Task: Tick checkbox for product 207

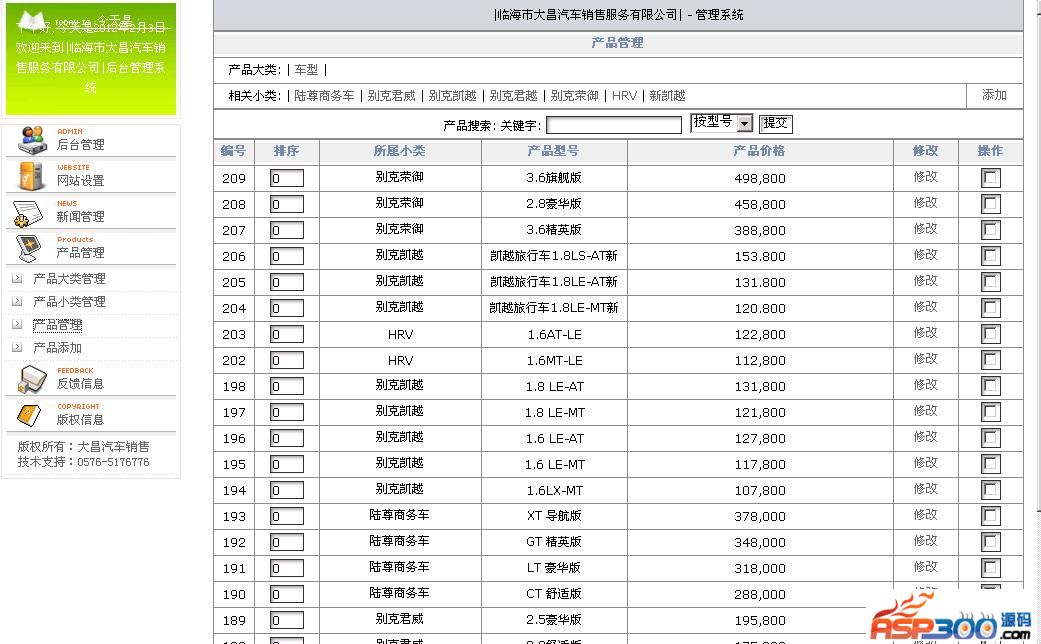Action: point(991,230)
